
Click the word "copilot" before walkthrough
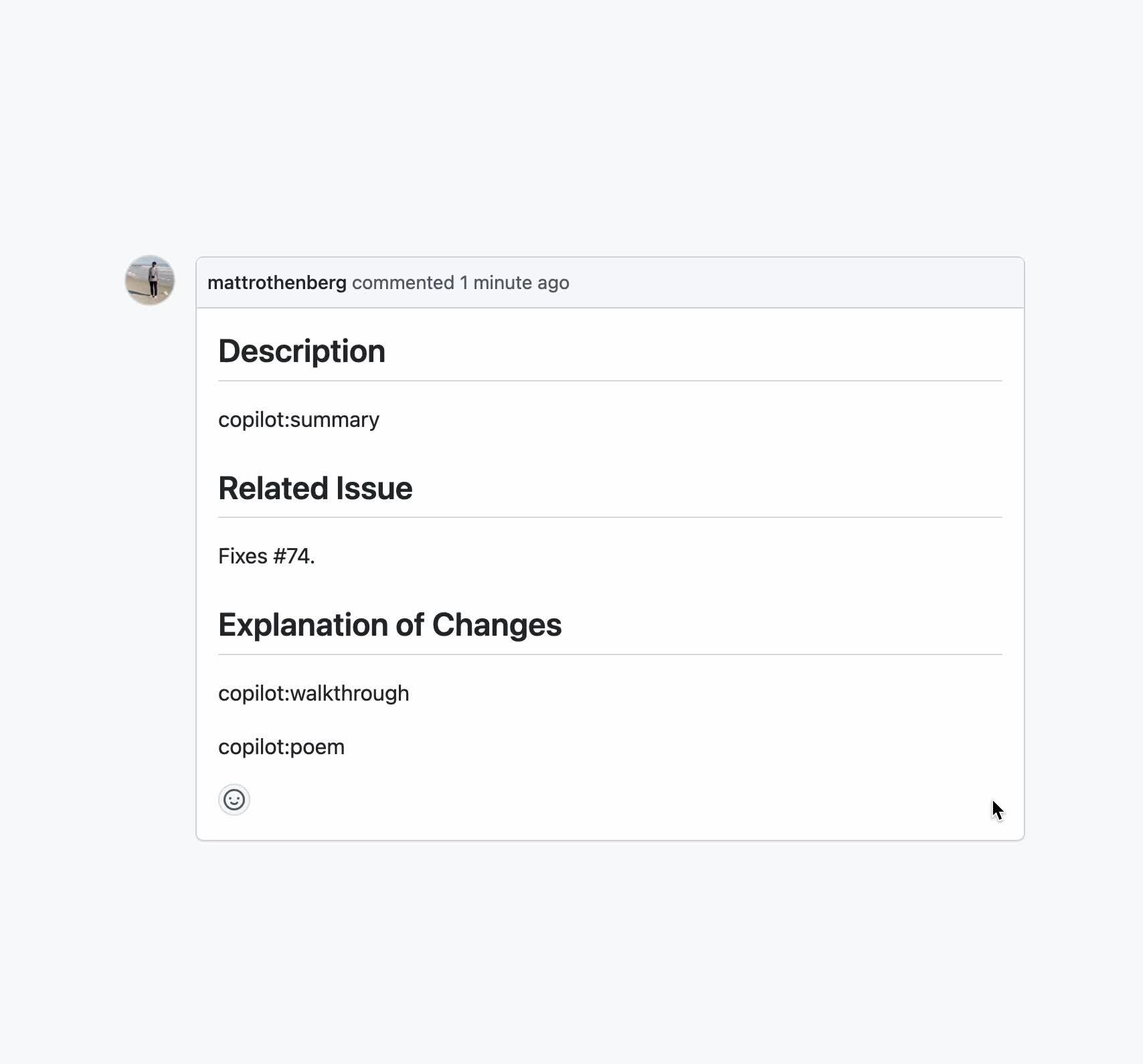(x=251, y=693)
